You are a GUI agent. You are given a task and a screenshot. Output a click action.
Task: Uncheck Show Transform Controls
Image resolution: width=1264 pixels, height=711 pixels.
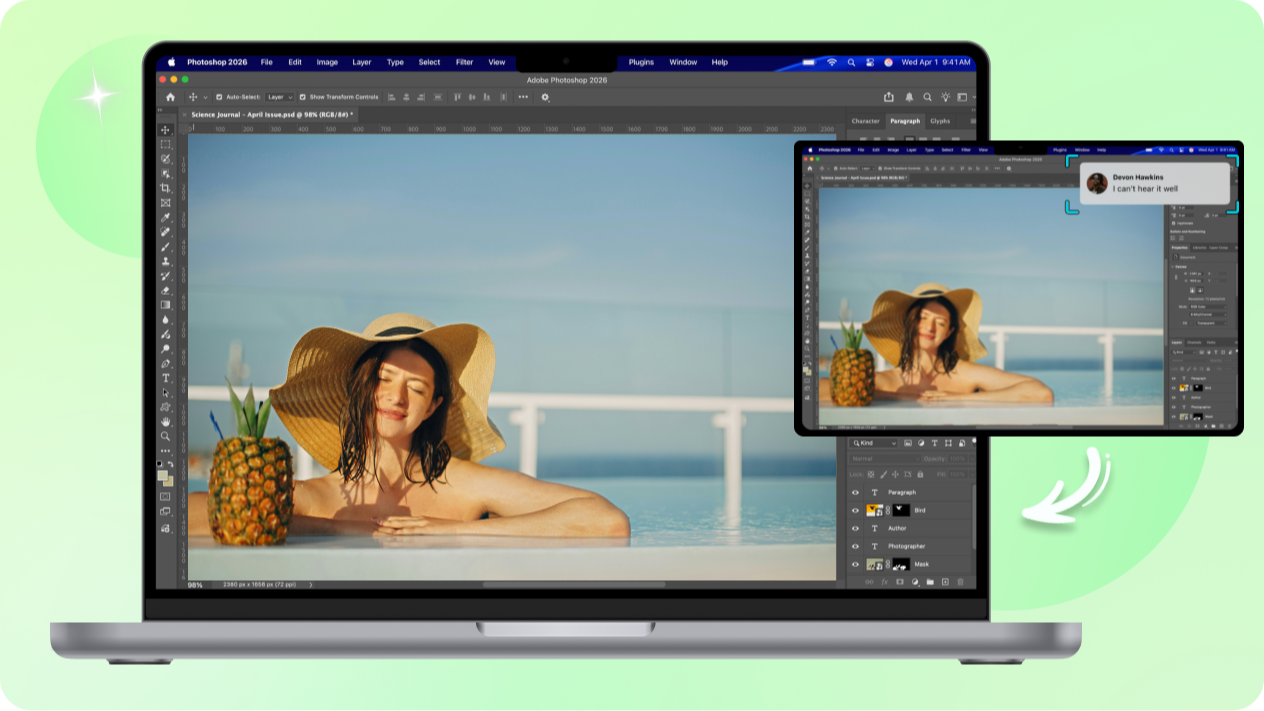tap(302, 98)
